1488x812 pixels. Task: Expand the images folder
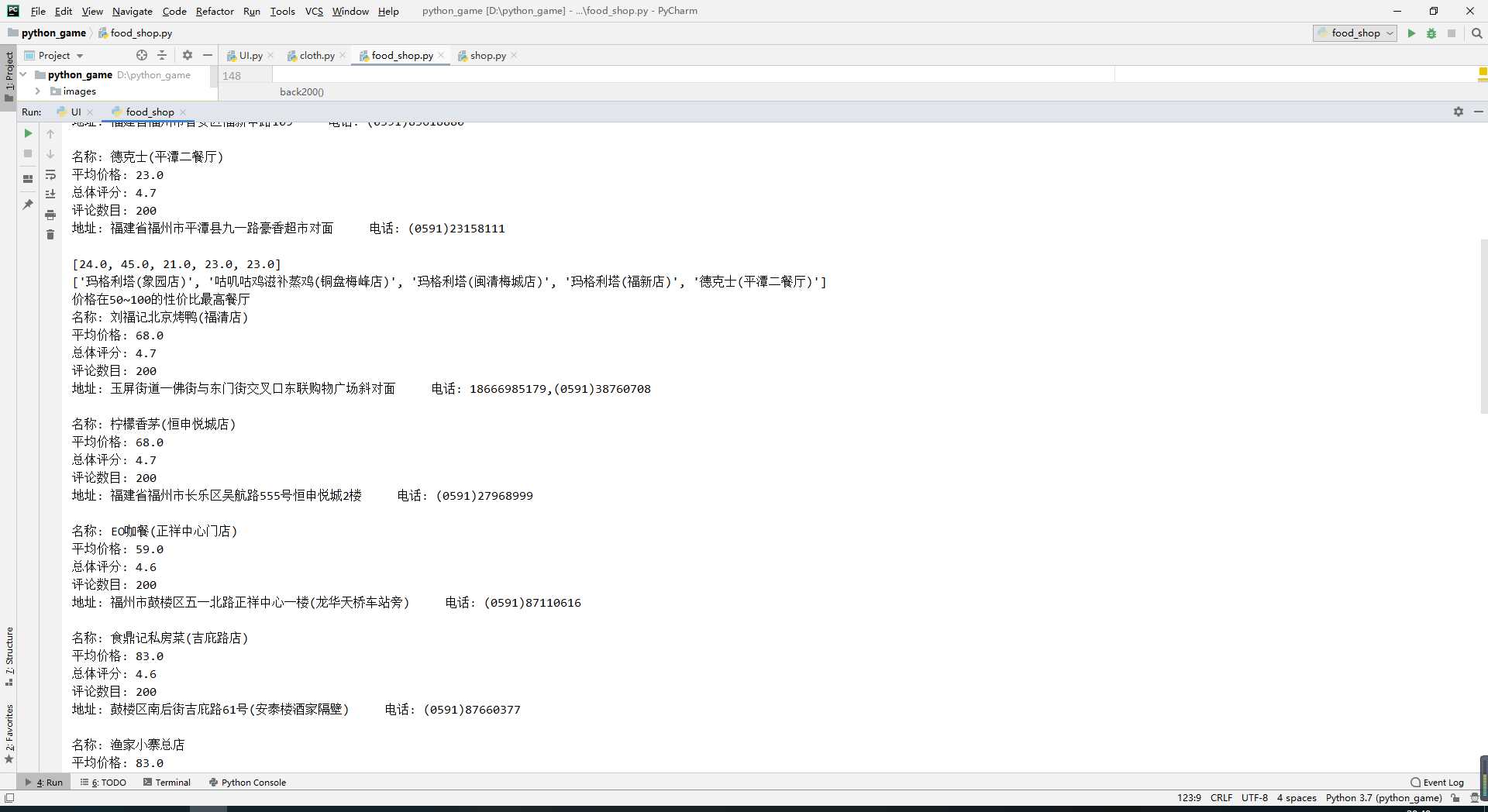[x=37, y=91]
